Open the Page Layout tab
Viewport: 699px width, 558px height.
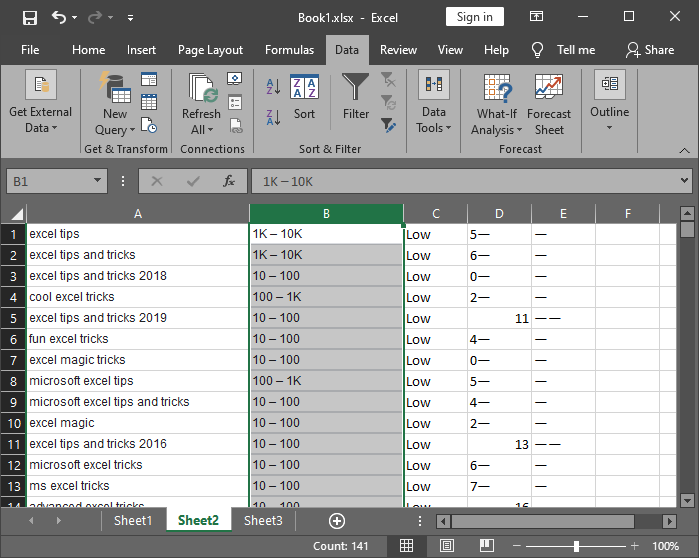pos(210,50)
